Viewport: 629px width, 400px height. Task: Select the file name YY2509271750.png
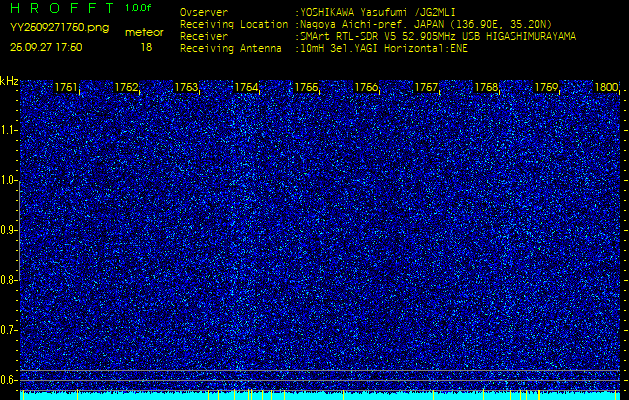point(59,28)
